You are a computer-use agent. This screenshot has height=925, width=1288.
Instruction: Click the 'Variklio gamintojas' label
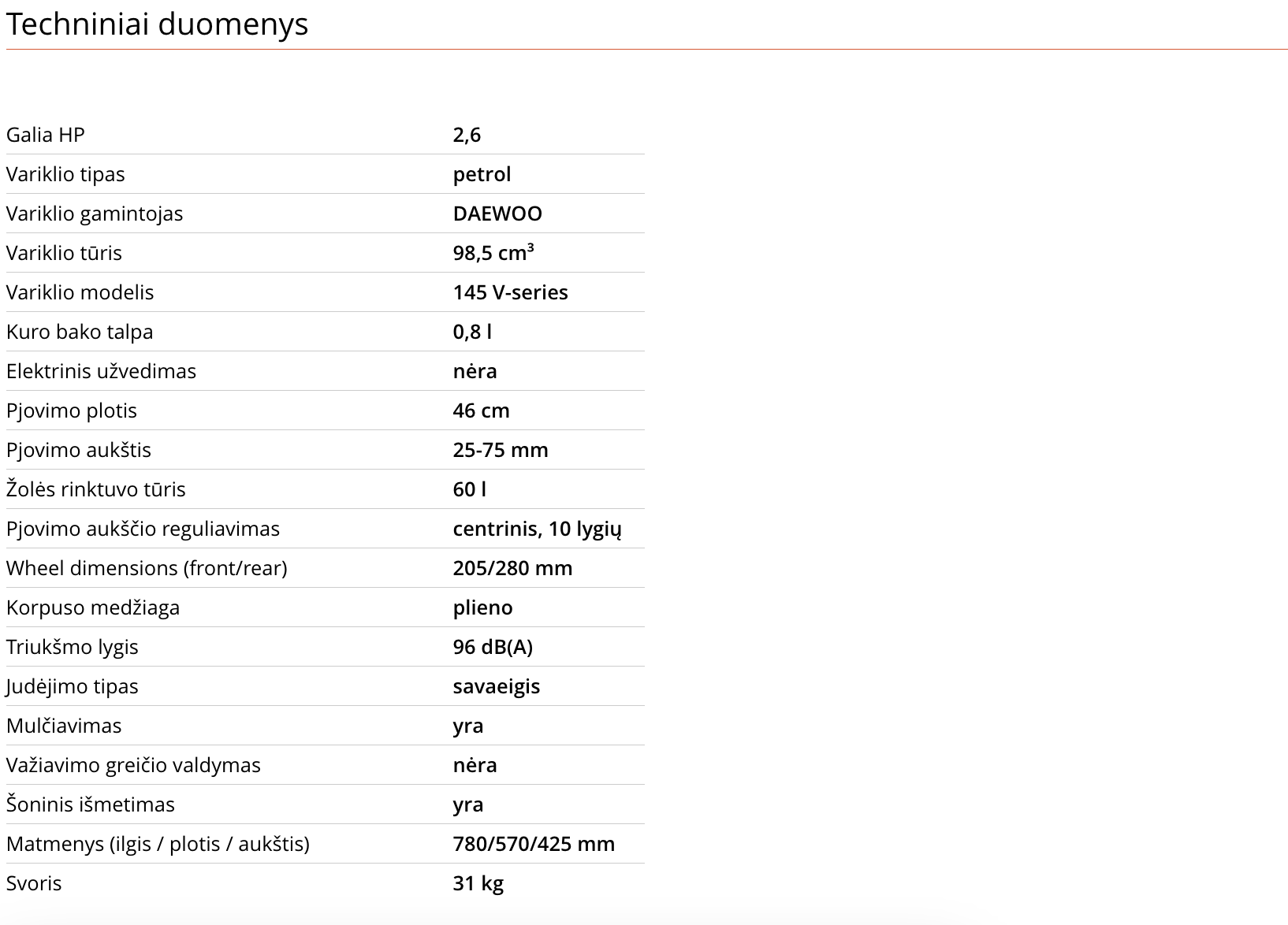click(x=95, y=214)
